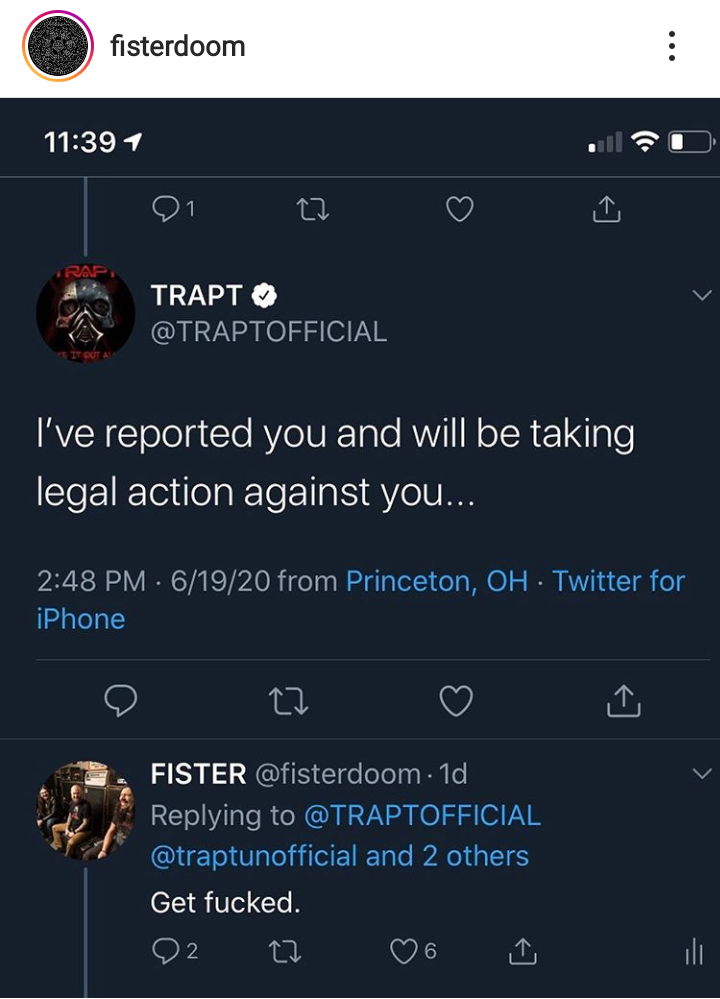Expand the chevron menu on FISTER's reply
The height and width of the screenshot is (999, 720).
pos(702,773)
